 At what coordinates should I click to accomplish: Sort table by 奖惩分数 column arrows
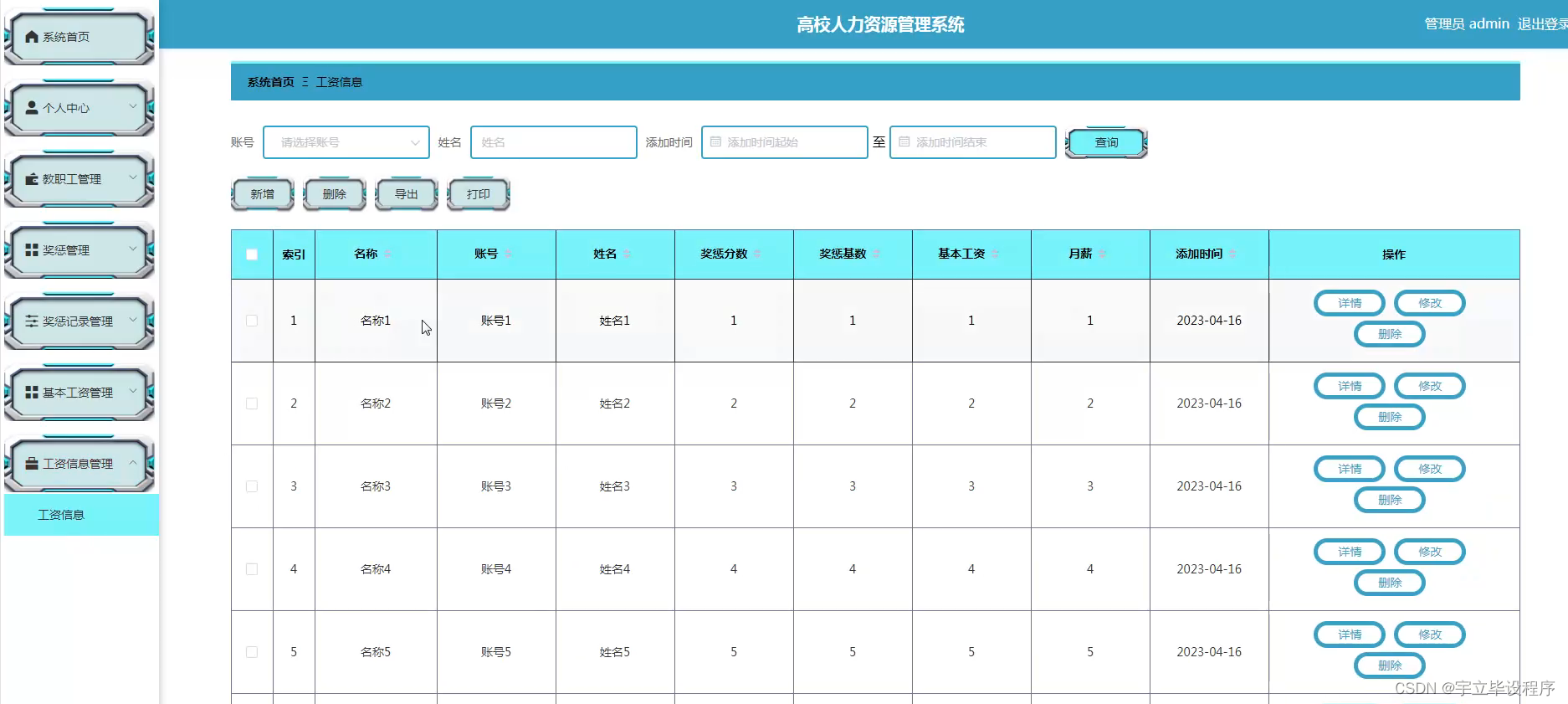tap(757, 254)
